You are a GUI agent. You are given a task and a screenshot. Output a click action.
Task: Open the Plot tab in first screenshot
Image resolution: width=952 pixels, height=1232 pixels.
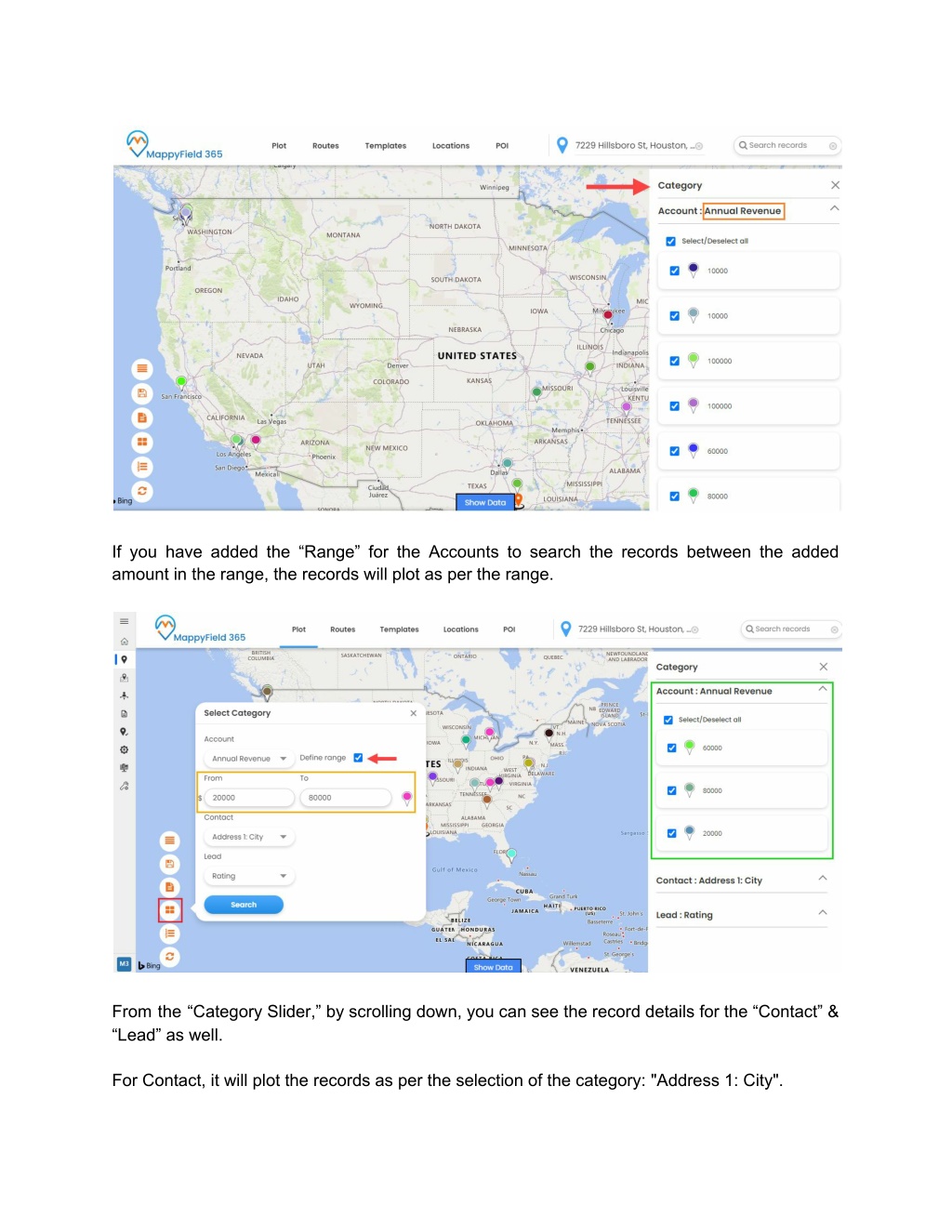[x=279, y=146]
